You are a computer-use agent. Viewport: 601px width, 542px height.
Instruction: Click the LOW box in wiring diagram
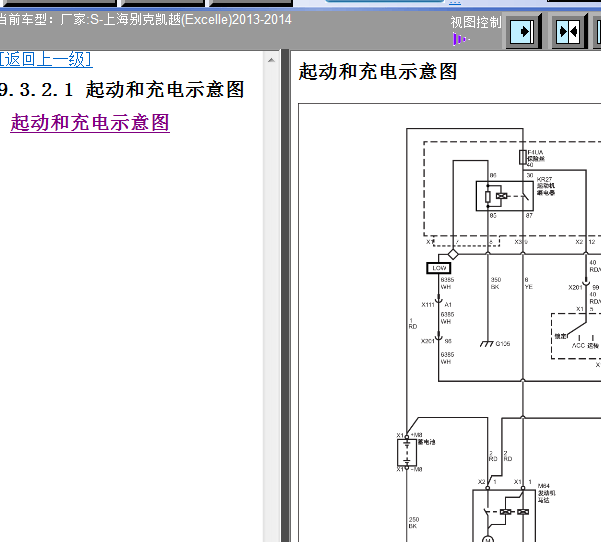coord(439,268)
